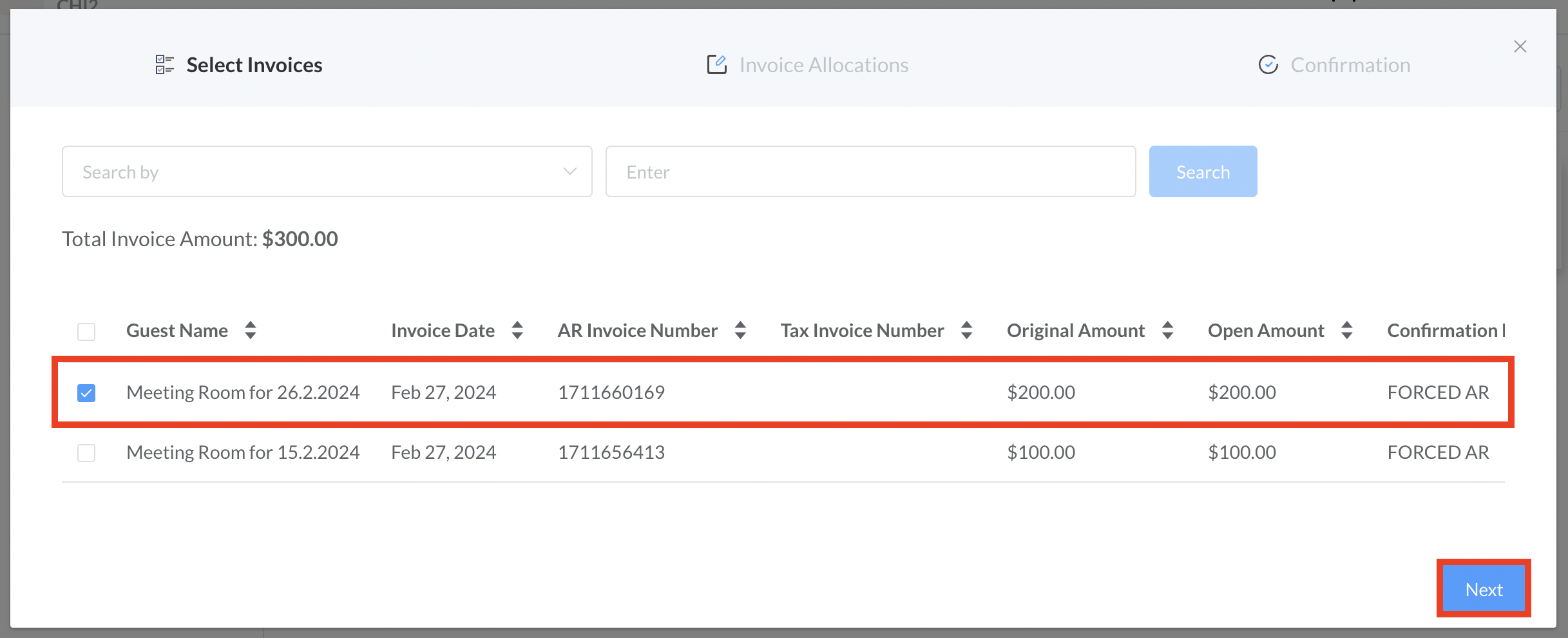Click the Search button
Screen dimensions: 1568x638
pos(1203,171)
